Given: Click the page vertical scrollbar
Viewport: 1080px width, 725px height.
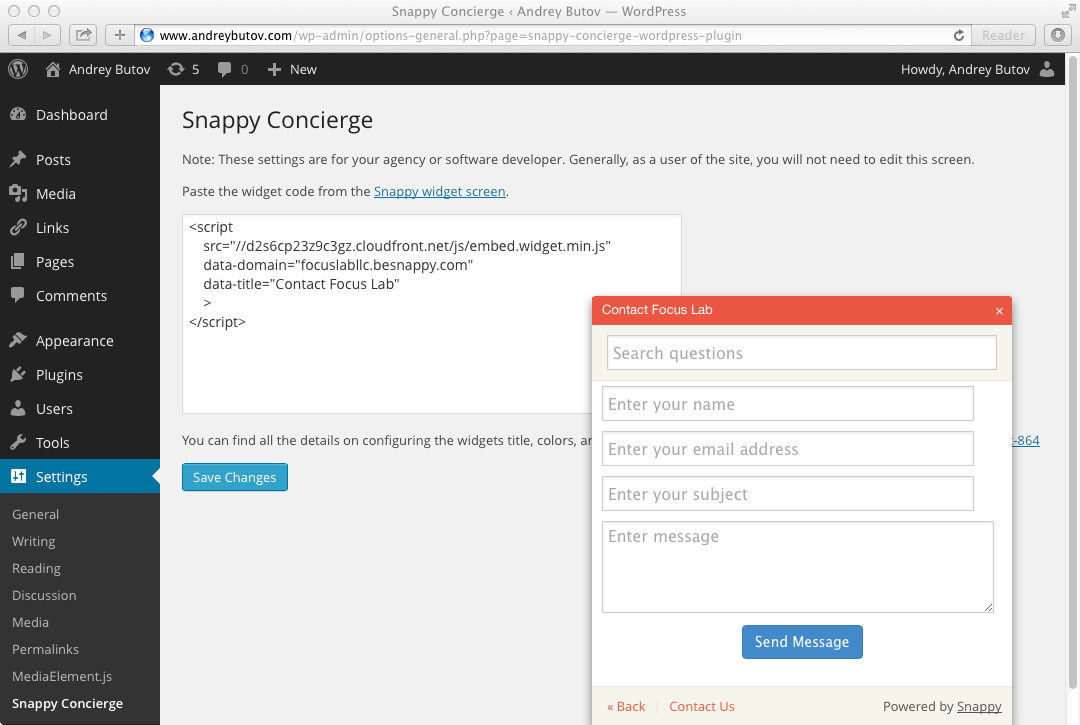Looking at the screenshot, I should pyautogui.click(x=1072, y=372).
